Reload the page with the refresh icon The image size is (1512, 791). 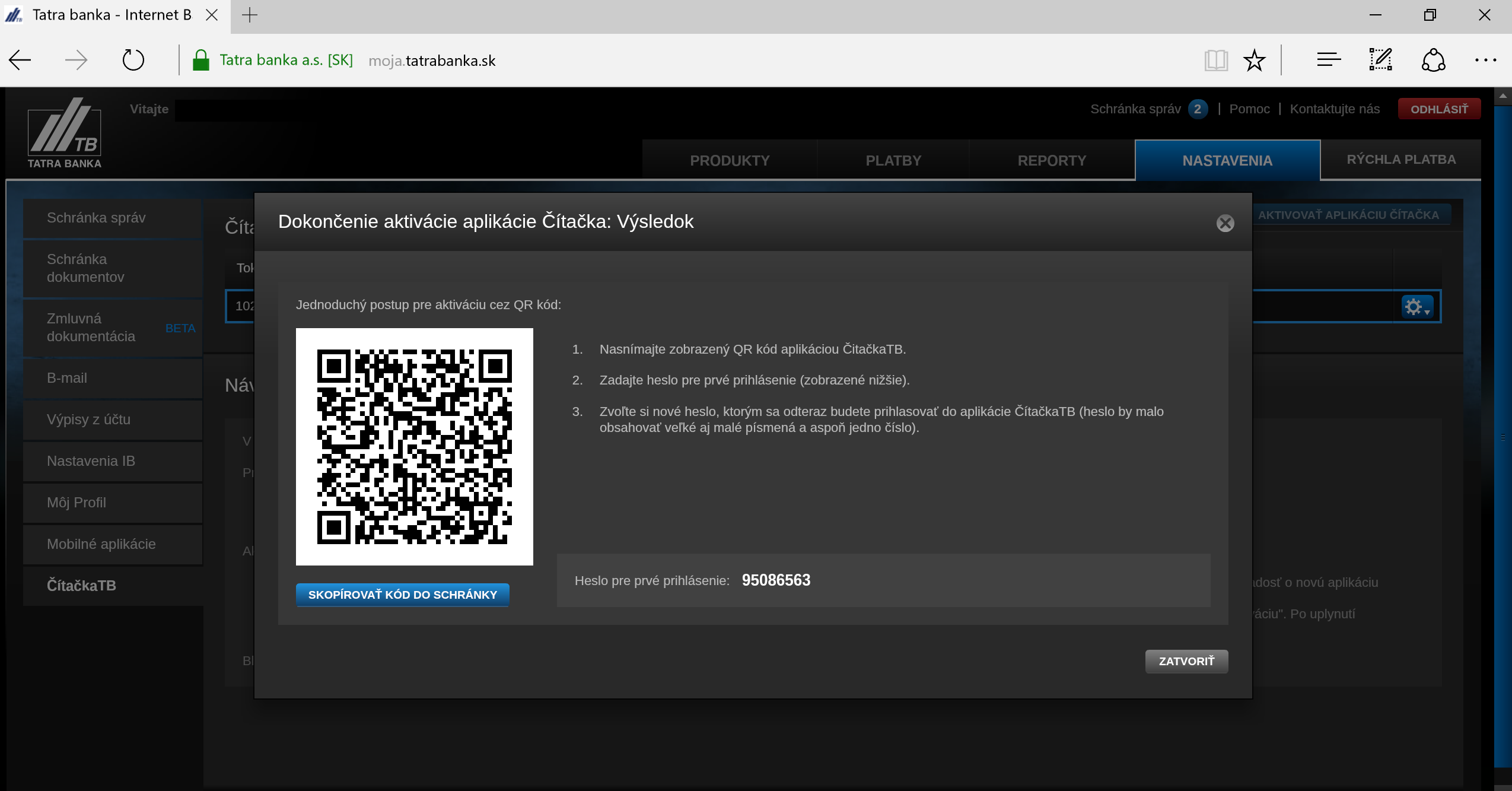pos(133,60)
